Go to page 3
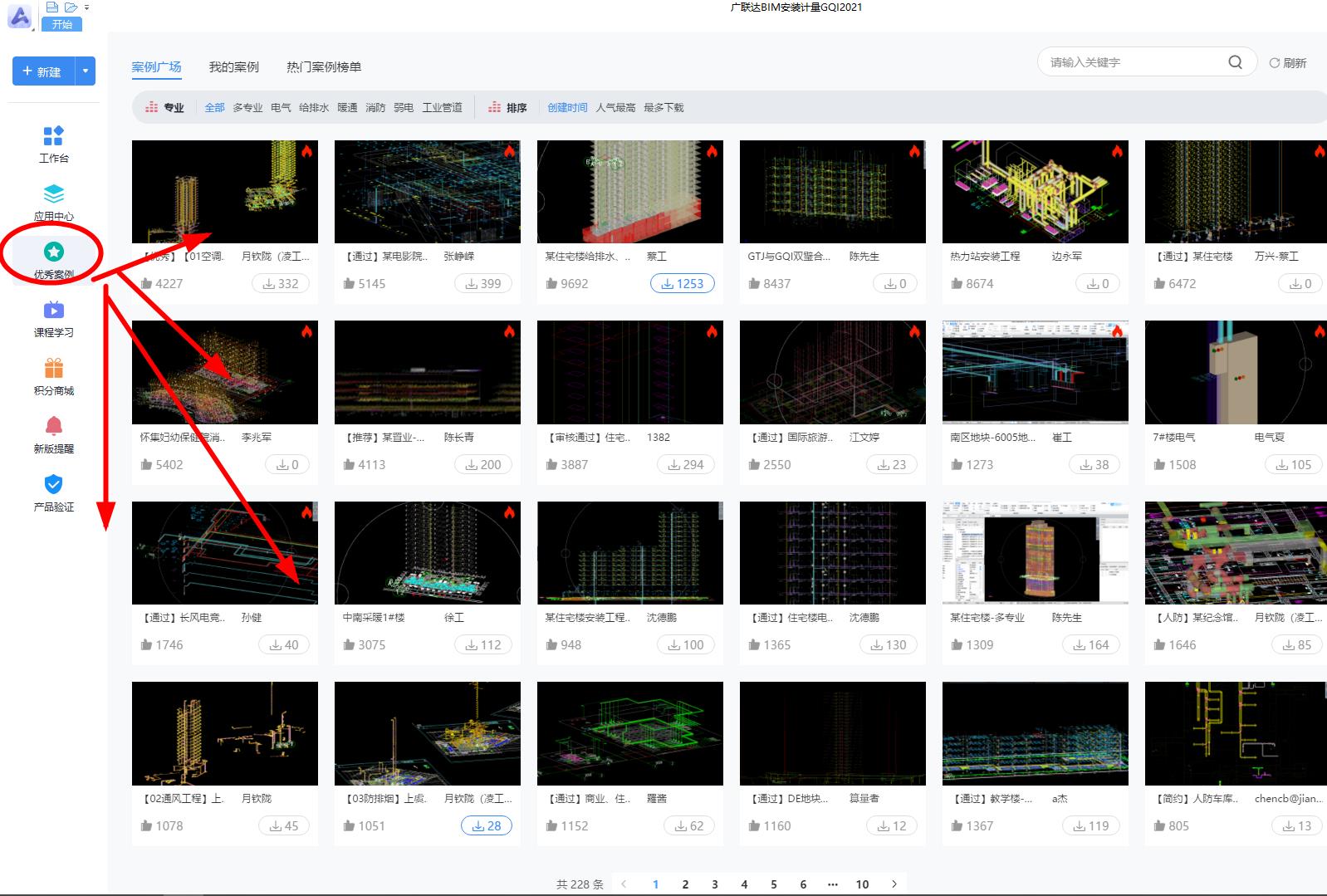The width and height of the screenshot is (1327, 896). point(714,884)
